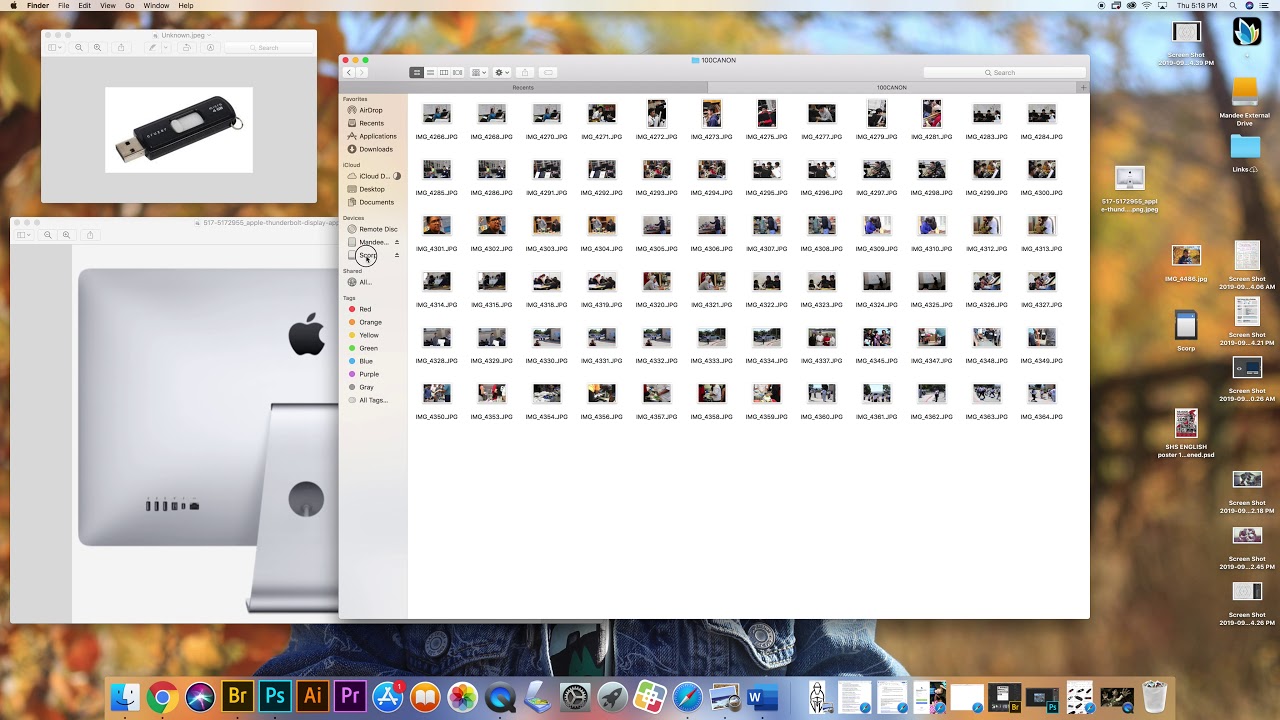Open iCloud Drive in Finder sidebar

(x=374, y=176)
